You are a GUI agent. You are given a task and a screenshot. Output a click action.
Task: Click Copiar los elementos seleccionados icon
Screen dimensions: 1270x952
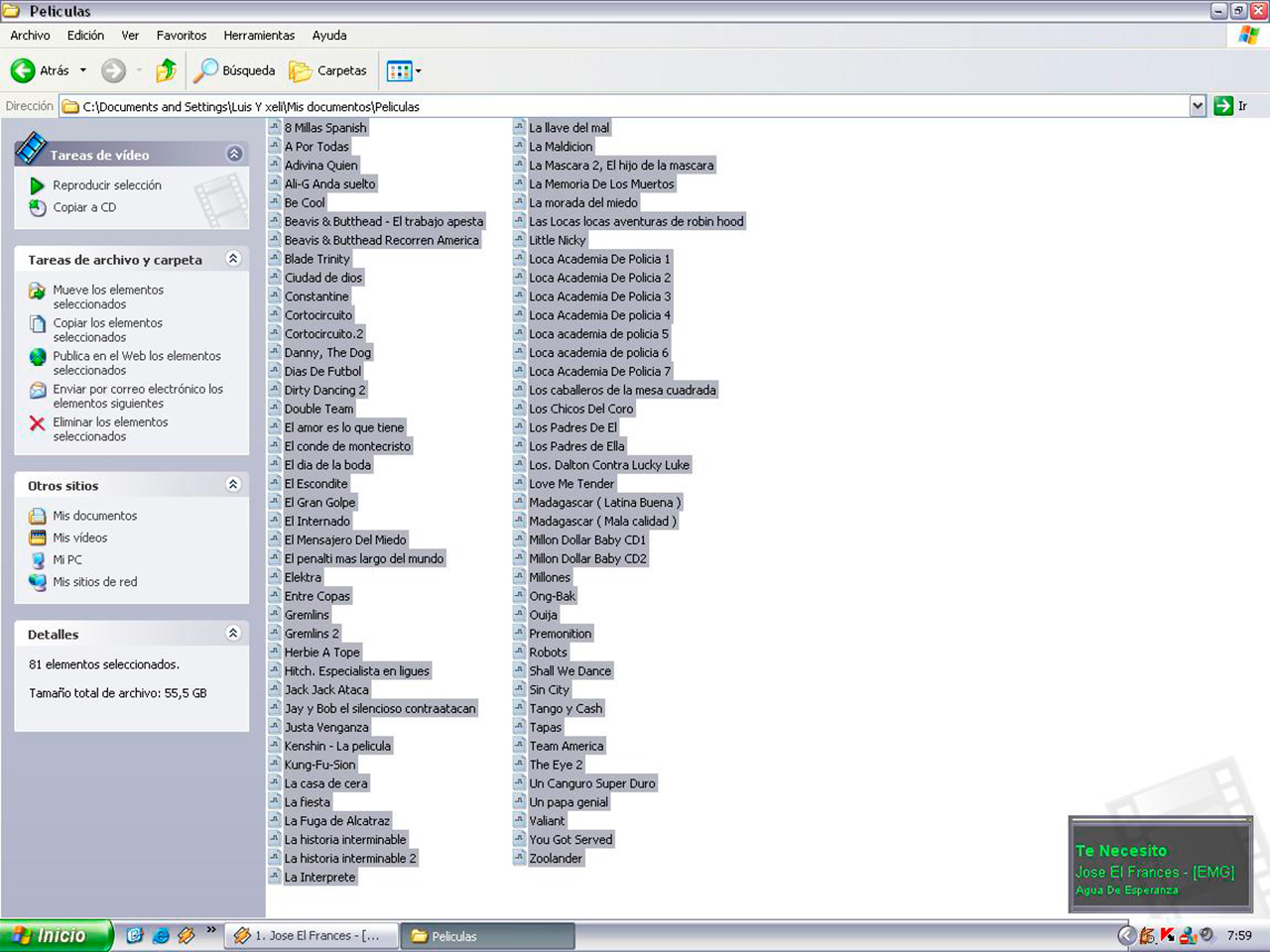click(38, 323)
